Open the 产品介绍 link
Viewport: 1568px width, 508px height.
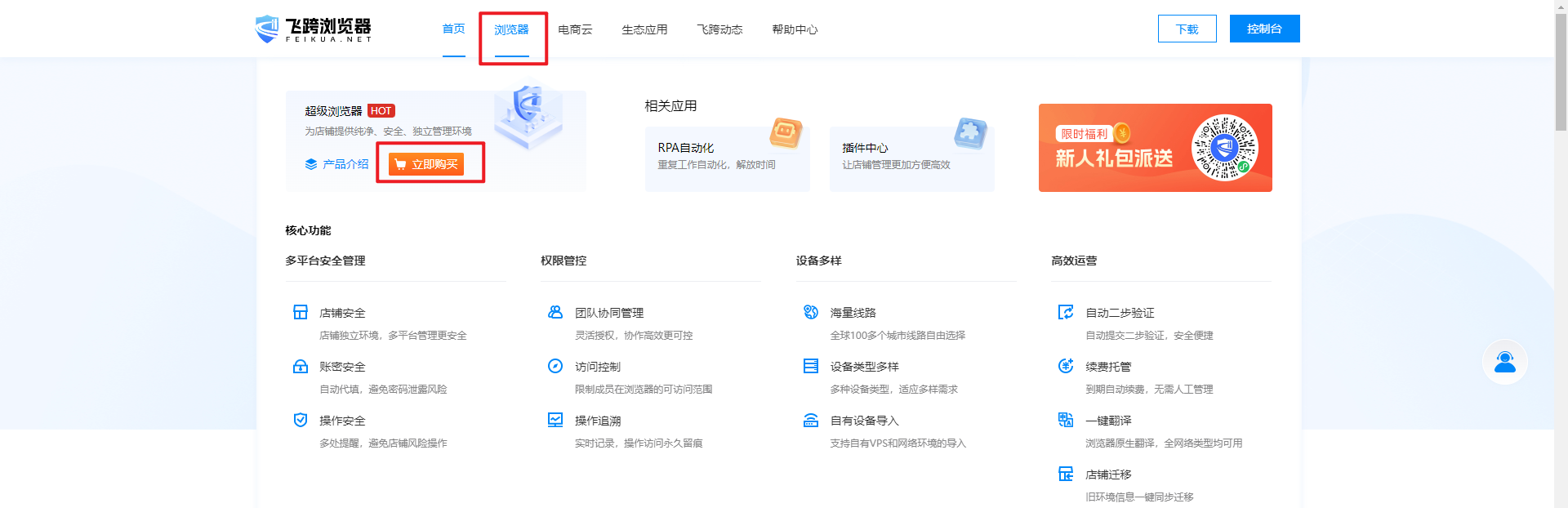pos(336,164)
